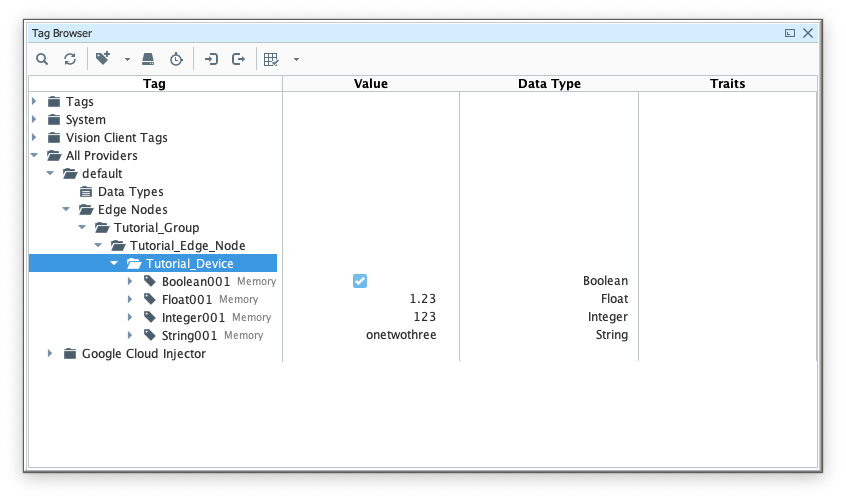Screen dimensions: 846x500
Task: Expand the Vision Client Tags folder
Action: (34, 137)
